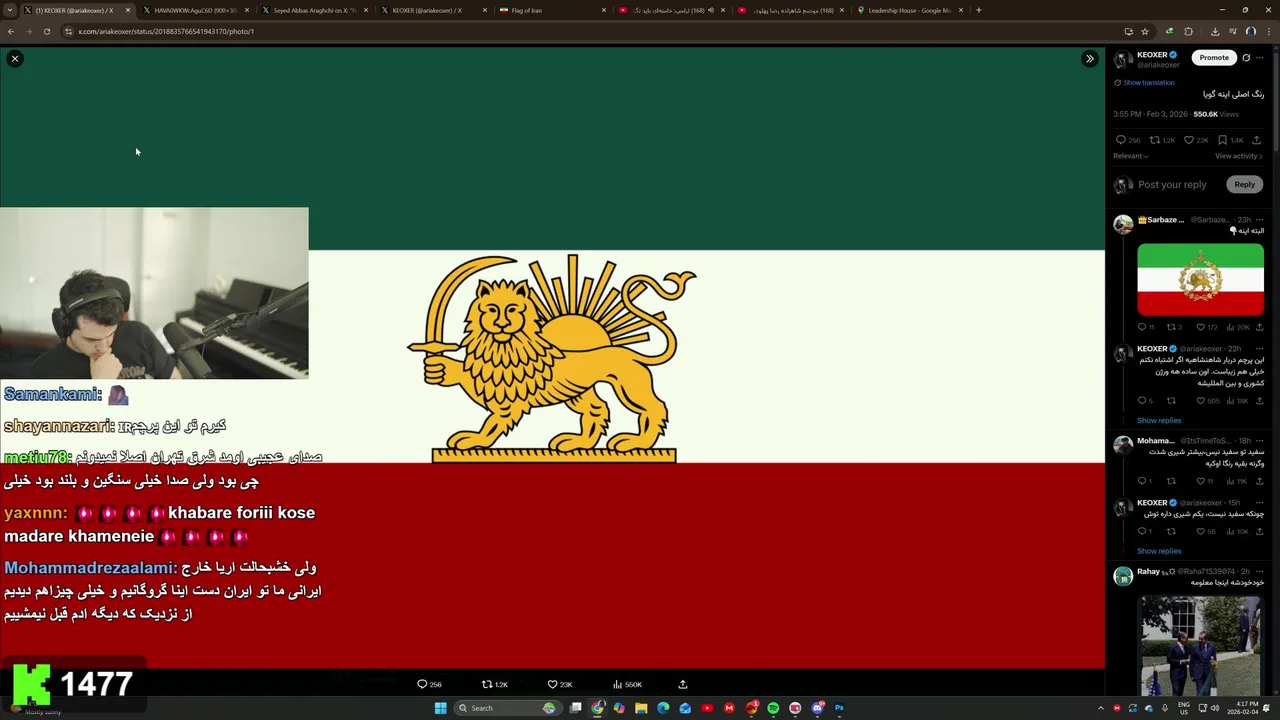Open View activity link
This screenshot has height=720, width=1280.
pos(1239,156)
